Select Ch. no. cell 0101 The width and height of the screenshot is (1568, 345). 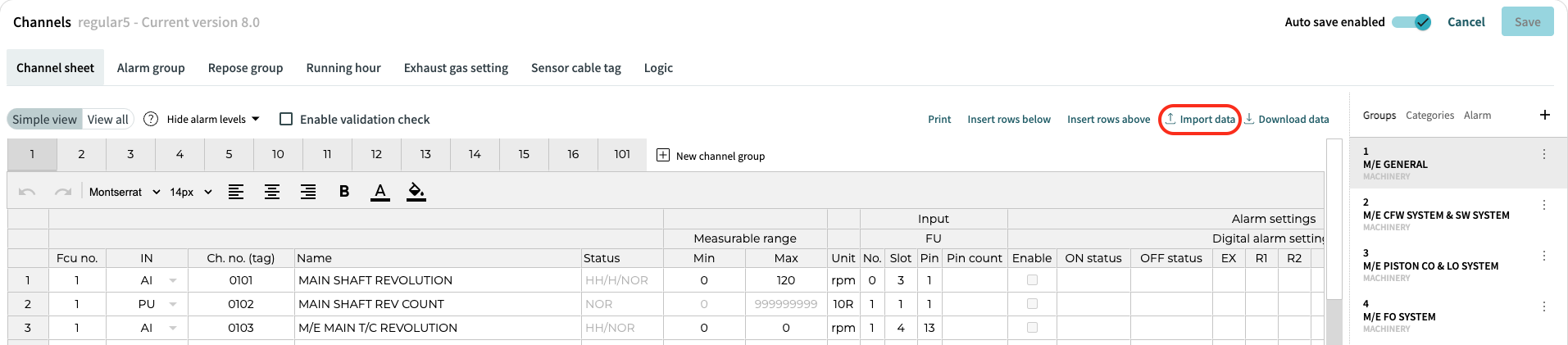tap(241, 280)
